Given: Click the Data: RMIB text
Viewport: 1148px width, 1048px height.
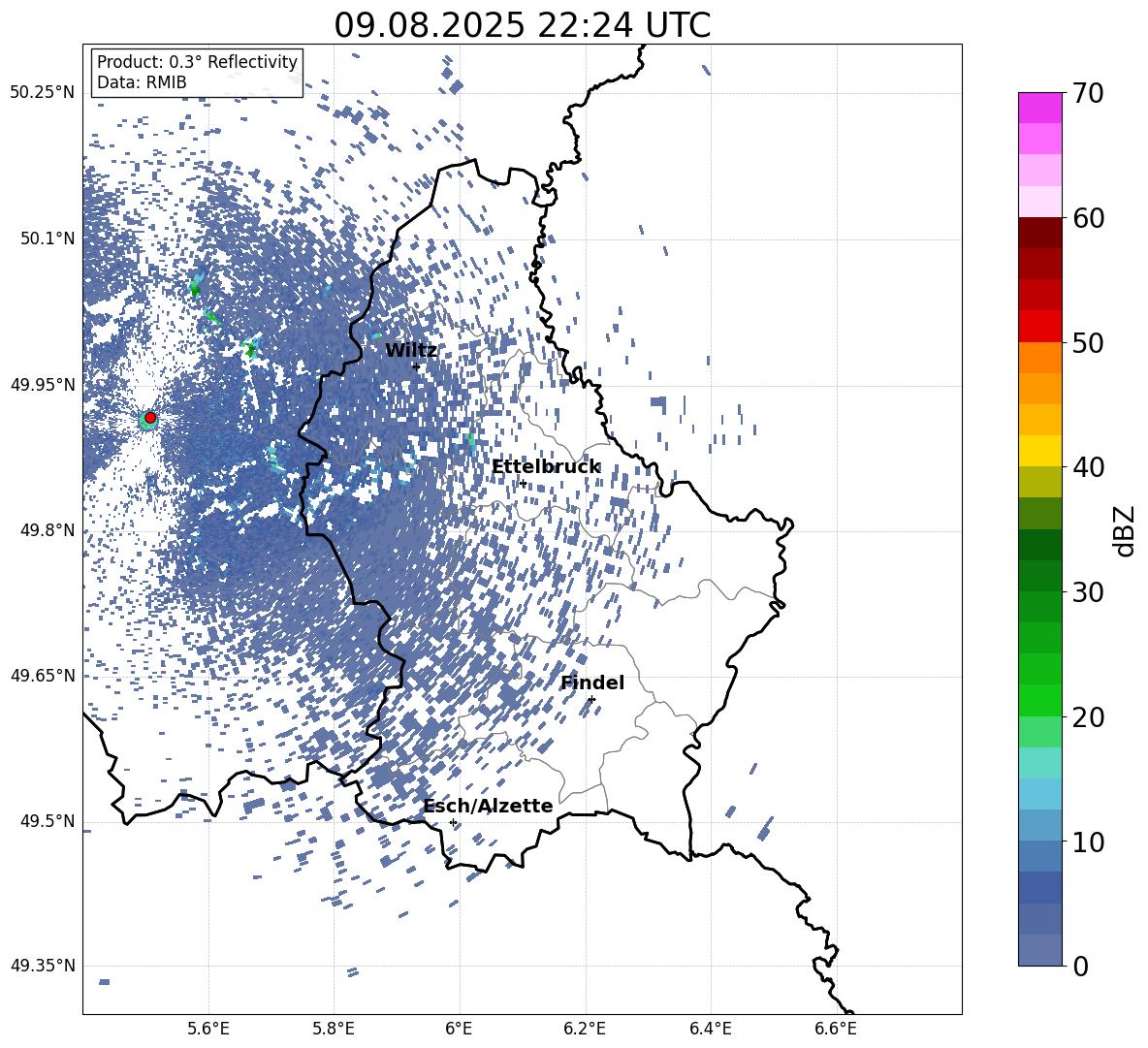Looking at the screenshot, I should click(142, 82).
